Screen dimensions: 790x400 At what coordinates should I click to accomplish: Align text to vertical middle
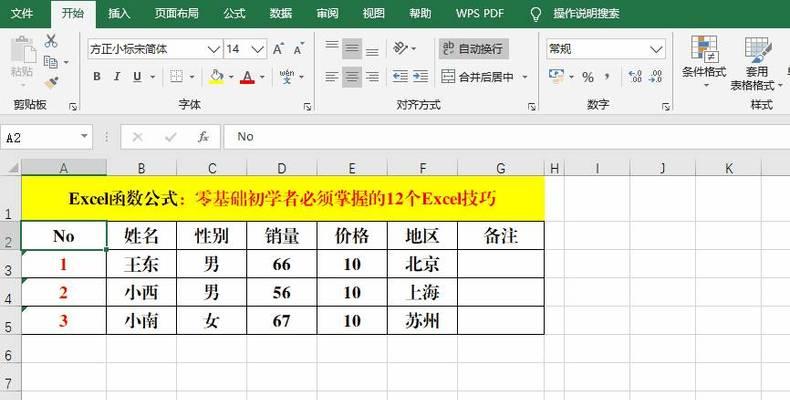352,49
